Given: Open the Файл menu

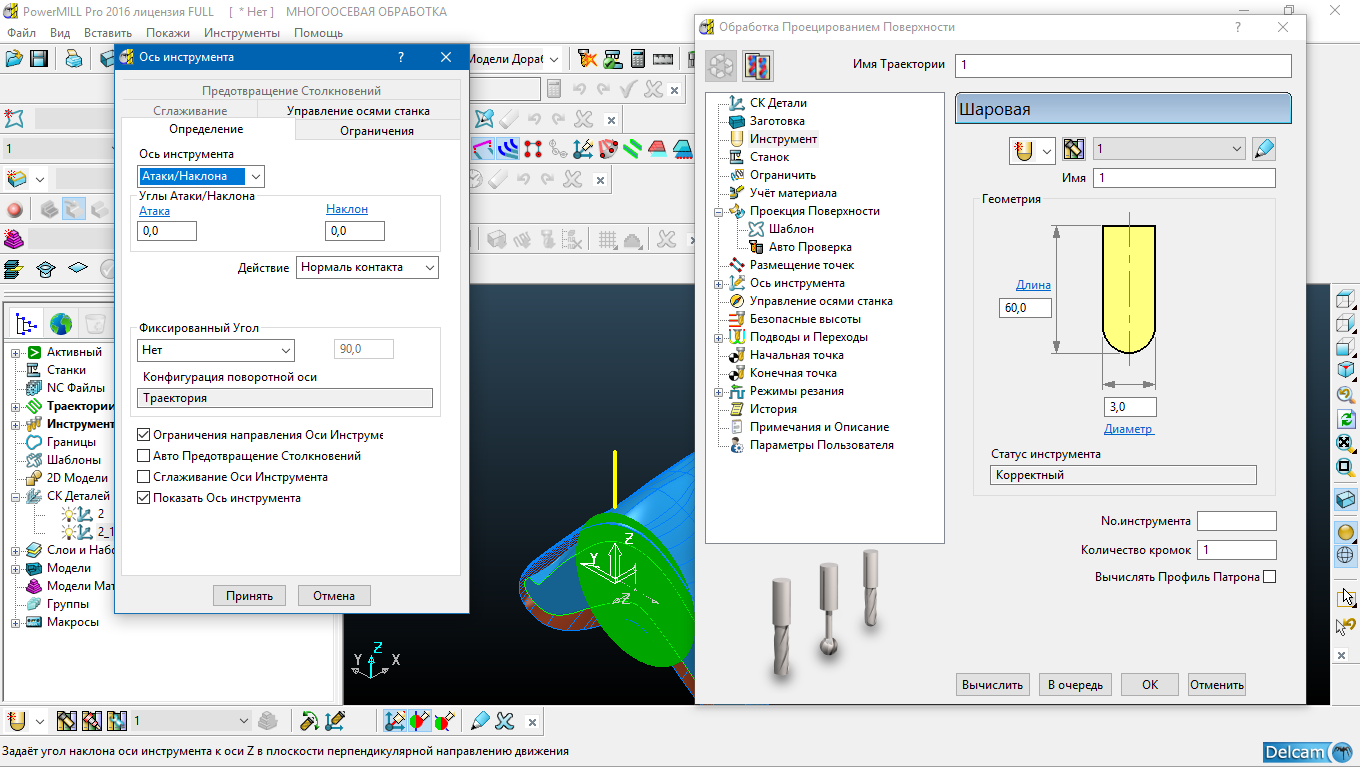Looking at the screenshot, I should (21, 33).
